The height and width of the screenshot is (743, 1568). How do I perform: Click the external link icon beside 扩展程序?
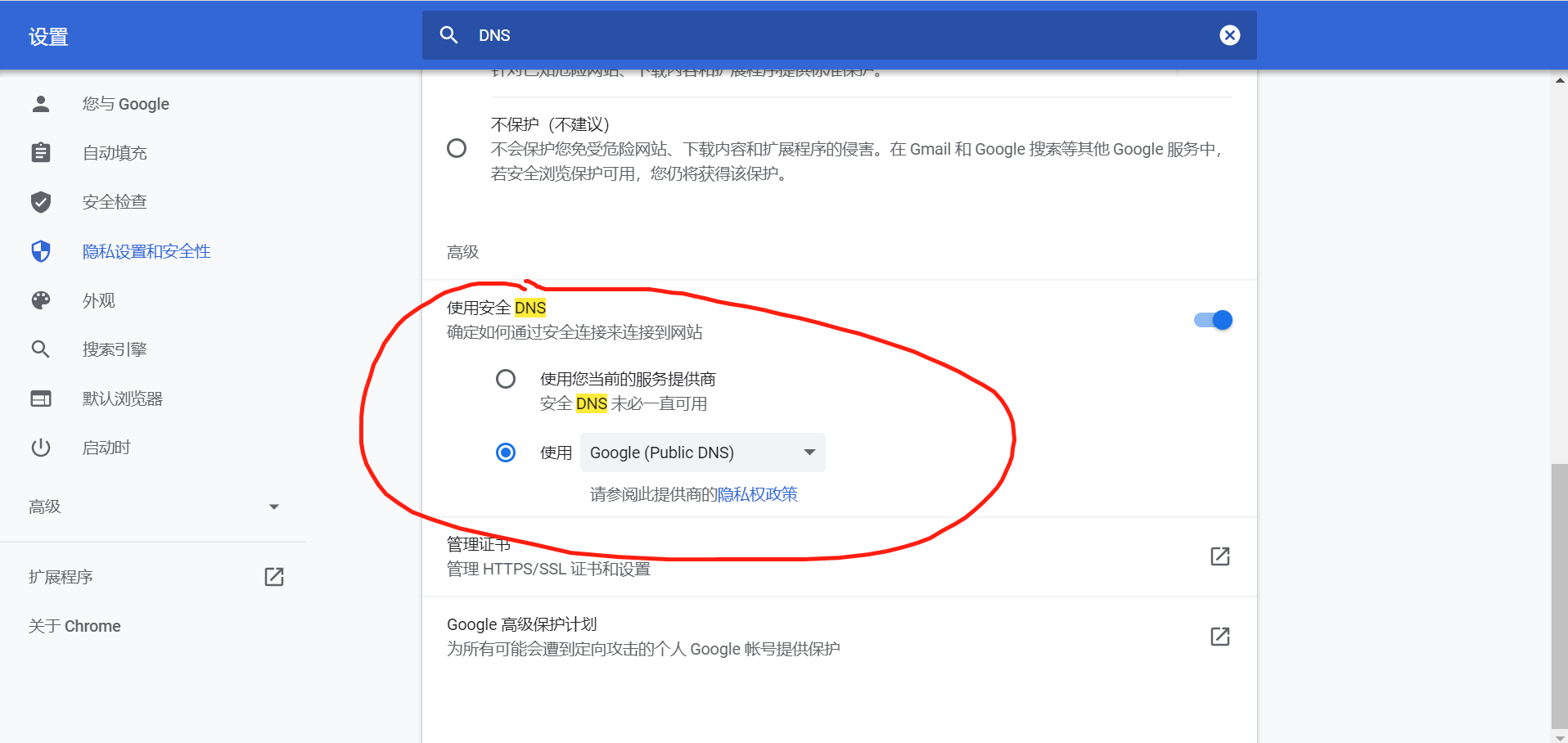tap(274, 577)
